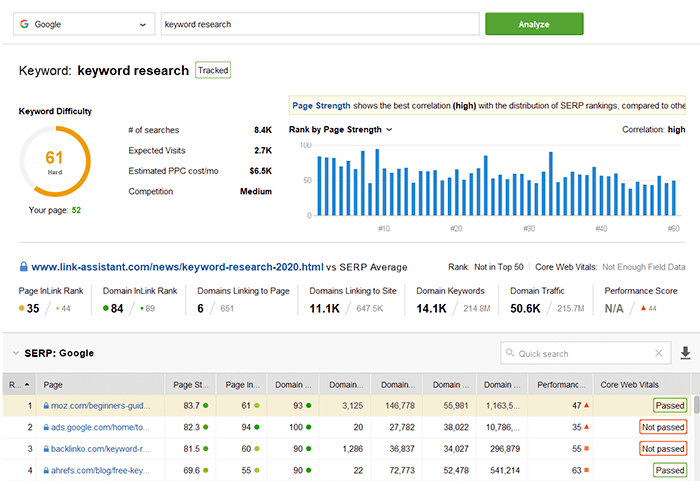Click the table vertical scrollbar thumb

click(x=696, y=405)
